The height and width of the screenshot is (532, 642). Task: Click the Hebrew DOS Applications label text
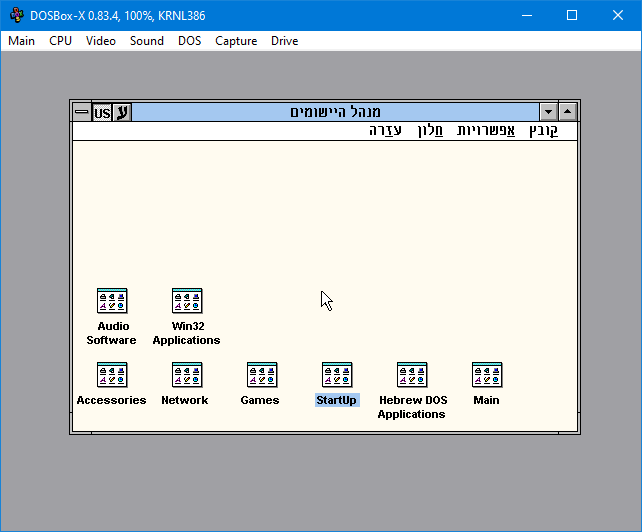click(412, 407)
